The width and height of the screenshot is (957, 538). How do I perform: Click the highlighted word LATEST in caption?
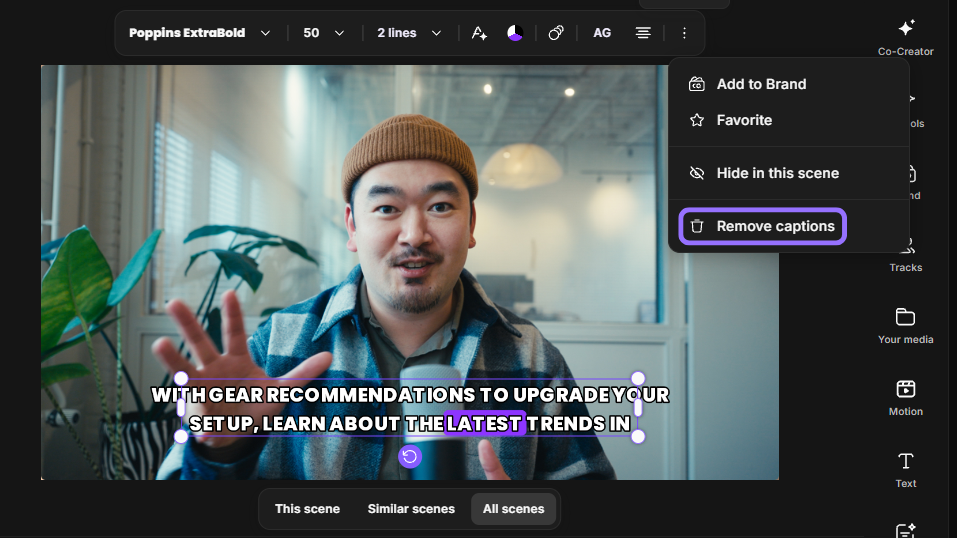pos(485,423)
